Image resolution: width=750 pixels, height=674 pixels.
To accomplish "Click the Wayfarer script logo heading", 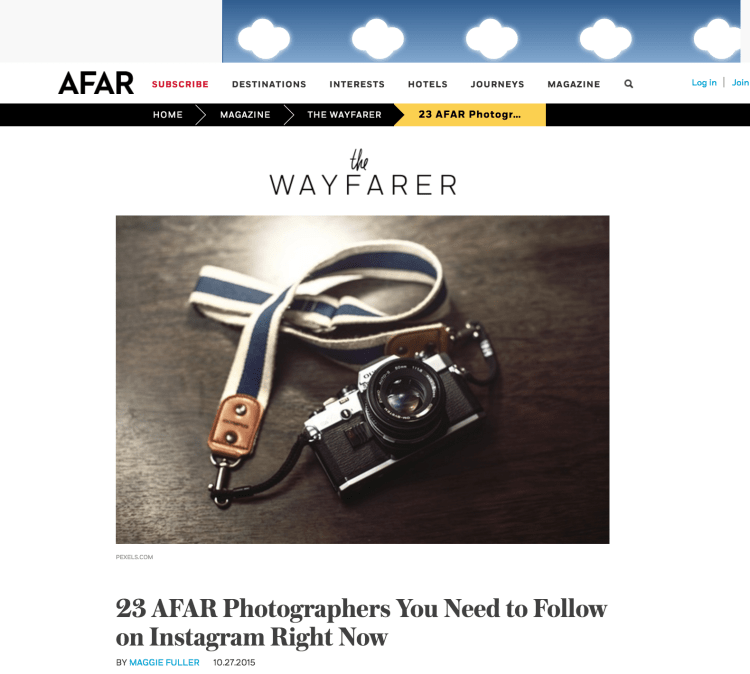I will [363, 173].
